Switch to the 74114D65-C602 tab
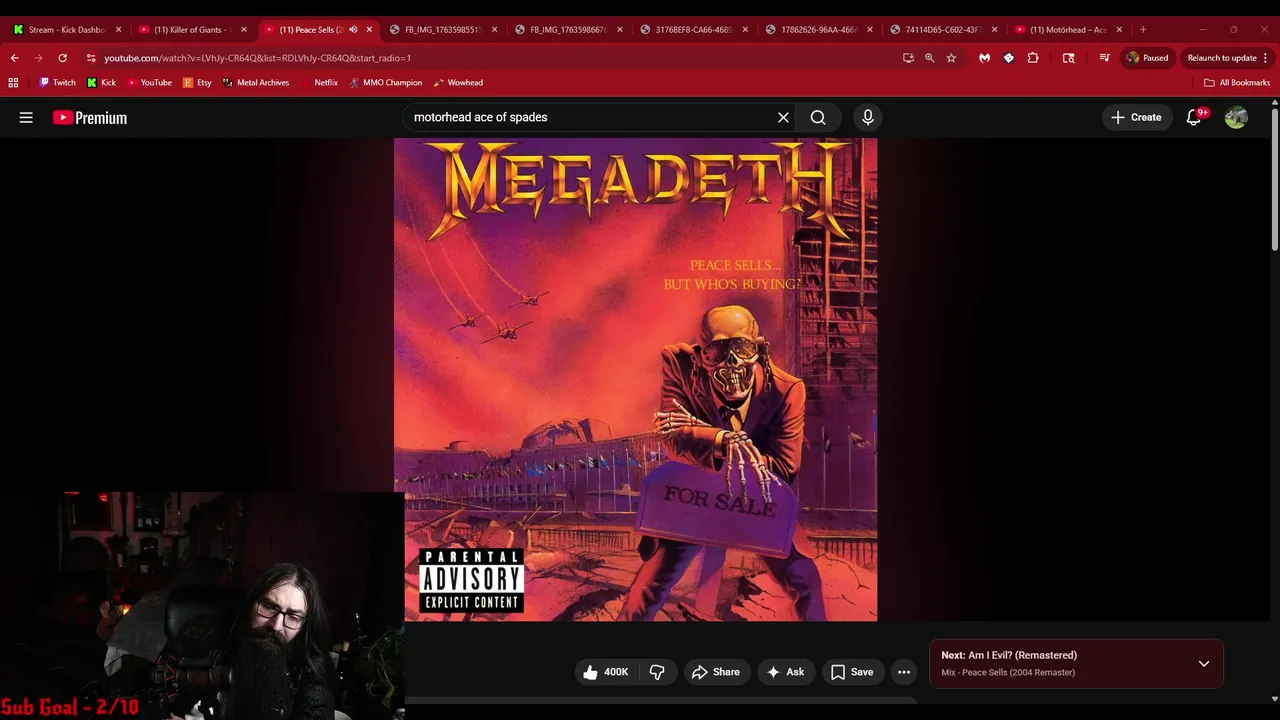 [943, 29]
